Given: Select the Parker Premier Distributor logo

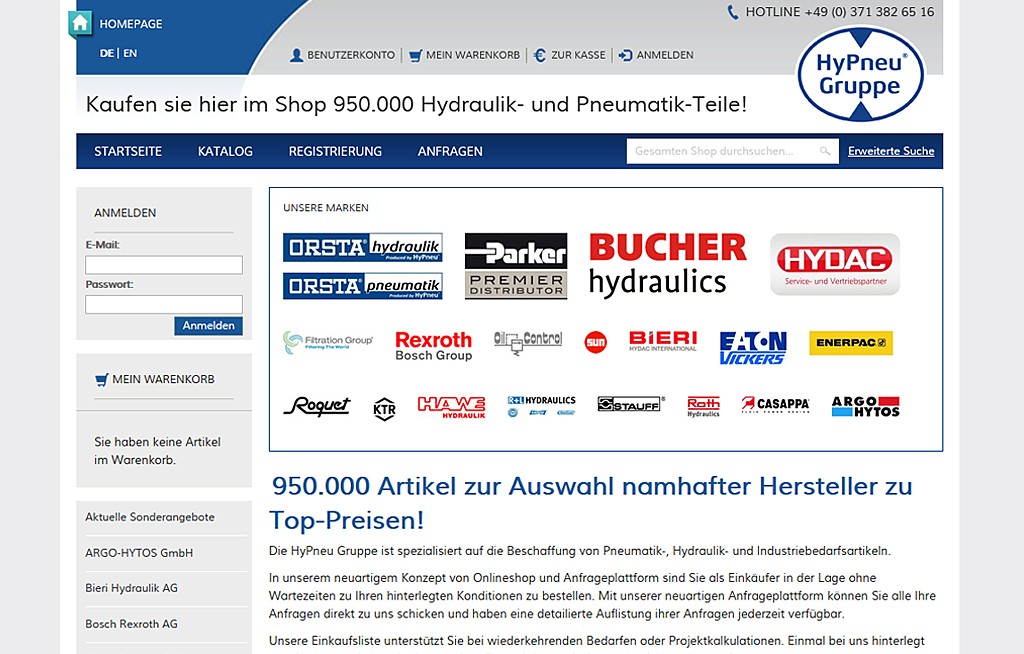Looking at the screenshot, I should pos(516,266).
